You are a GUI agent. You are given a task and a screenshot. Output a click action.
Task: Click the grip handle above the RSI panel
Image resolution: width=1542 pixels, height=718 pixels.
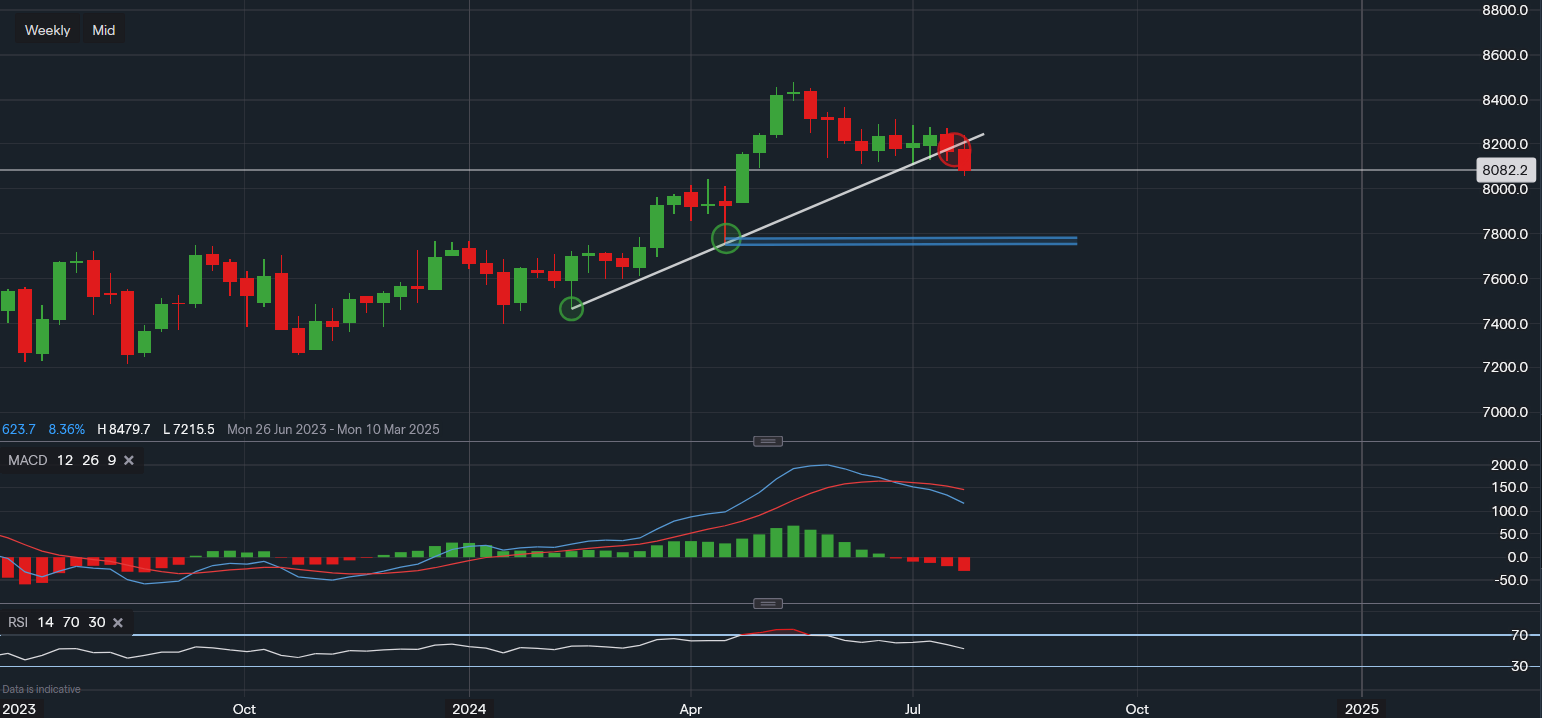tap(768, 604)
